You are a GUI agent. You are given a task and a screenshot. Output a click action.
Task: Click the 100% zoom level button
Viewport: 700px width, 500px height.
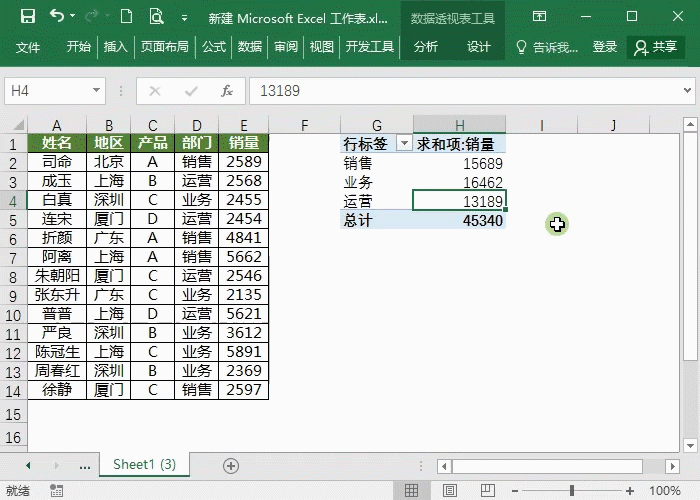[665, 491]
